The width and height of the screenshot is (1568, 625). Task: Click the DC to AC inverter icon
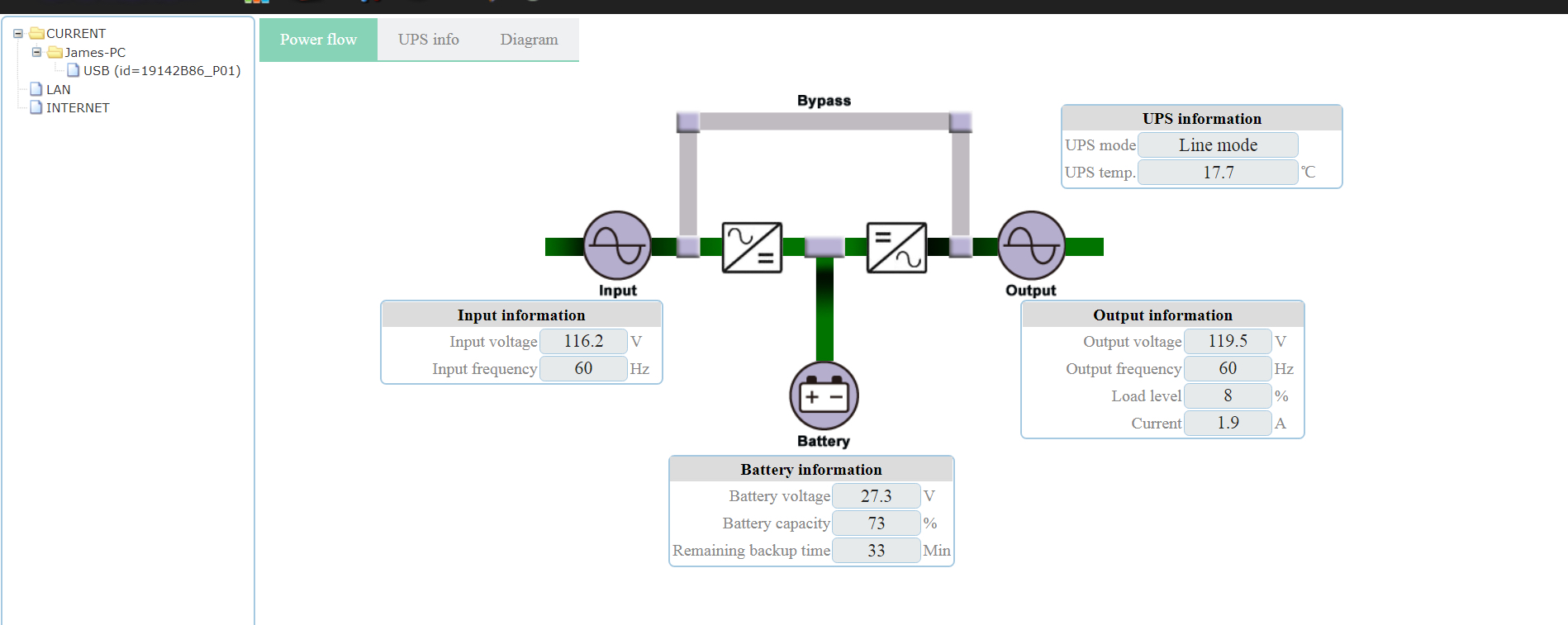pos(896,247)
